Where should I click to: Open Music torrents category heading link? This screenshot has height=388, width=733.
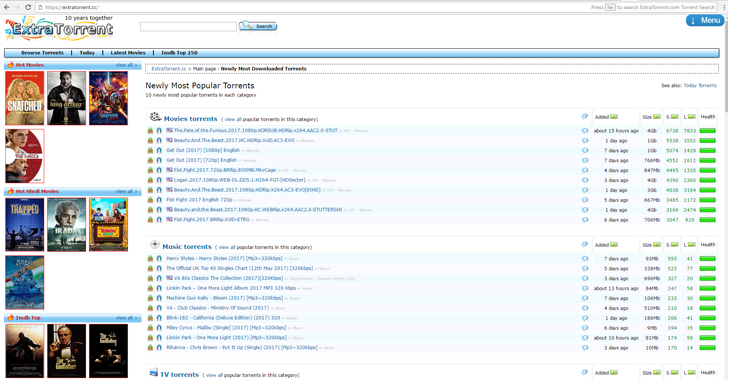click(187, 246)
